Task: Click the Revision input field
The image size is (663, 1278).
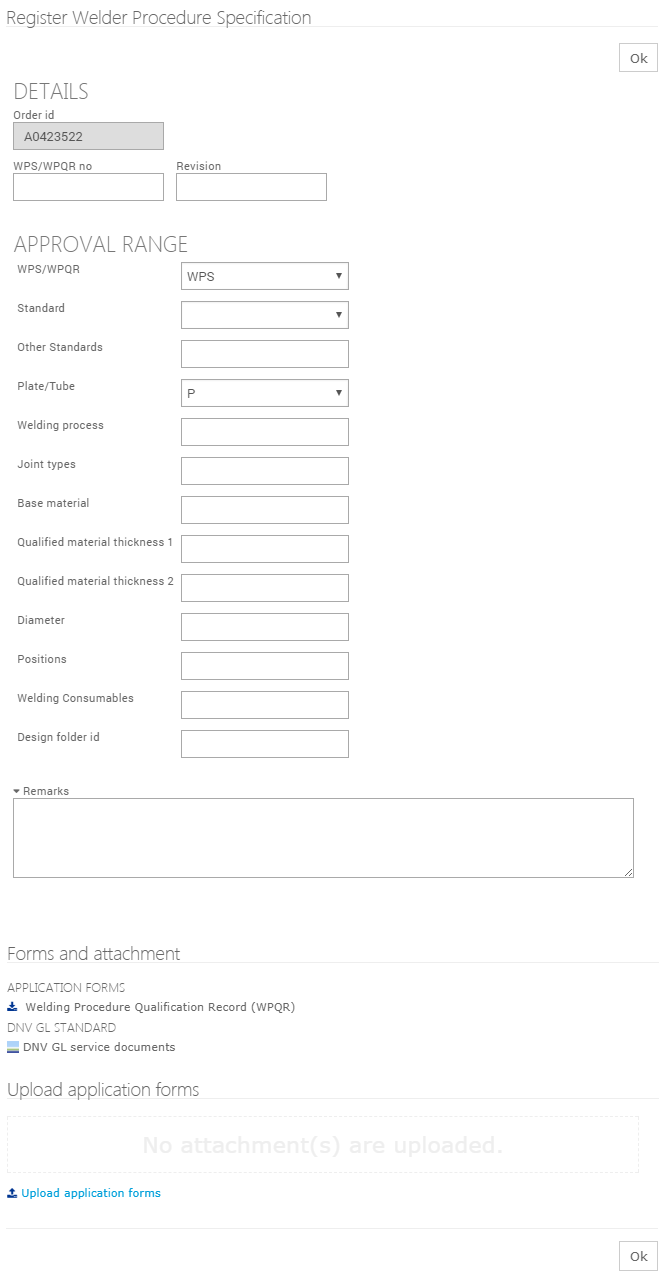Action: tap(251, 187)
